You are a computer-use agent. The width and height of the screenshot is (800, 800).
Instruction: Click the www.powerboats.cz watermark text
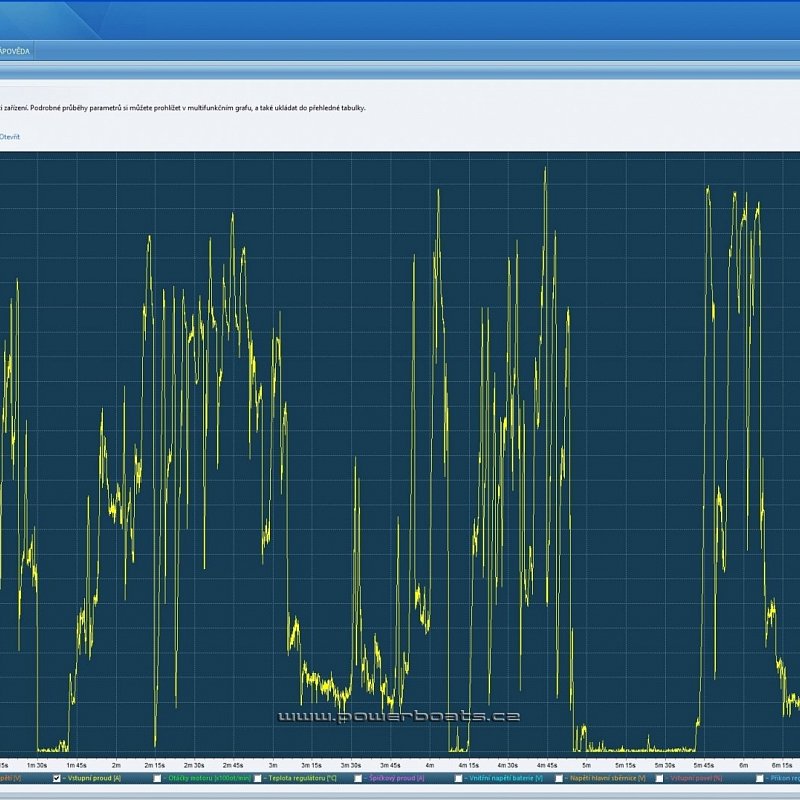tap(398, 716)
